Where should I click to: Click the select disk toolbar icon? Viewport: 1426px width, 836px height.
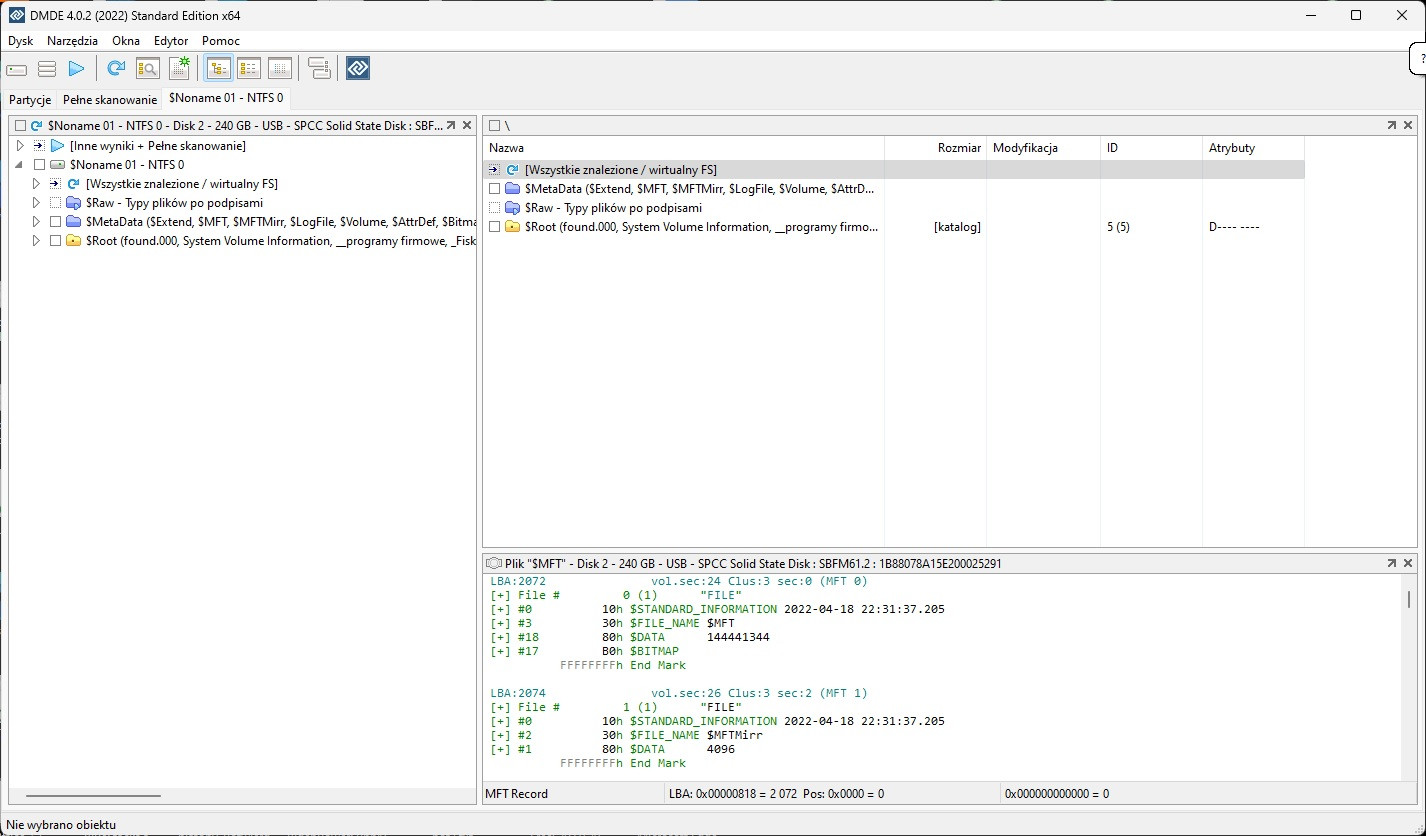click(17, 69)
